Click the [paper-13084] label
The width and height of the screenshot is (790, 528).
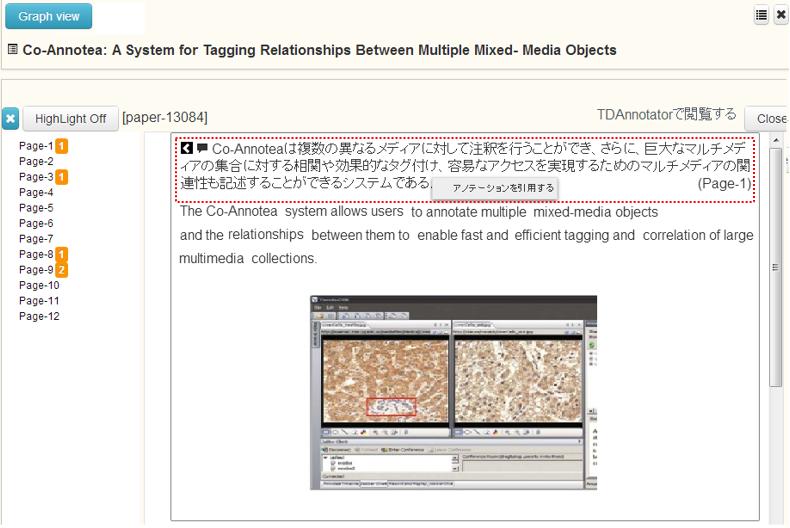point(165,117)
